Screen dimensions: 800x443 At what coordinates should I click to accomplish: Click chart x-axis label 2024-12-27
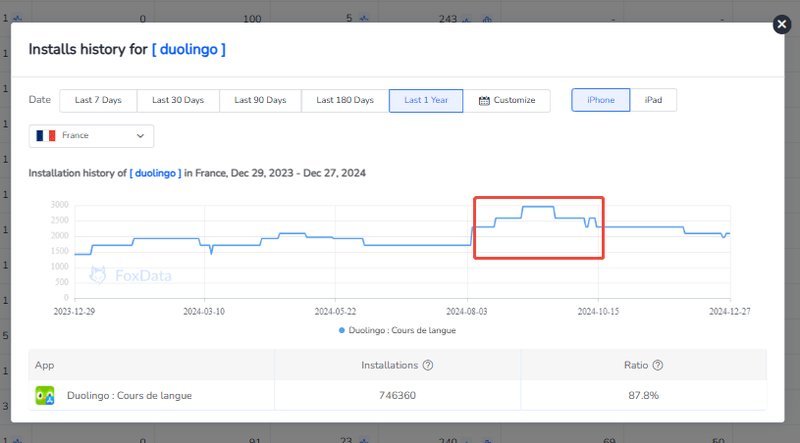point(730,311)
